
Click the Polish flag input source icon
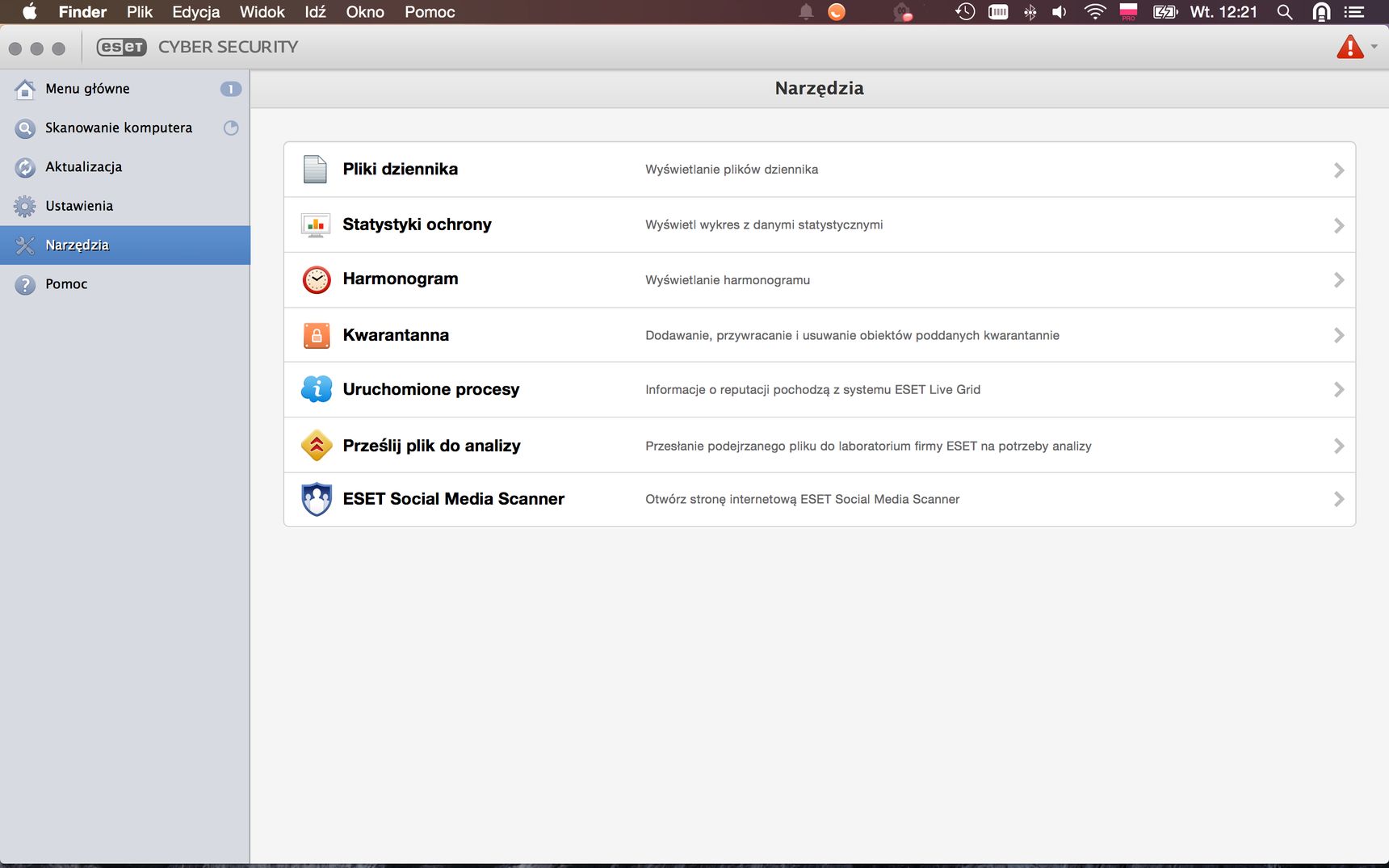(1128, 11)
